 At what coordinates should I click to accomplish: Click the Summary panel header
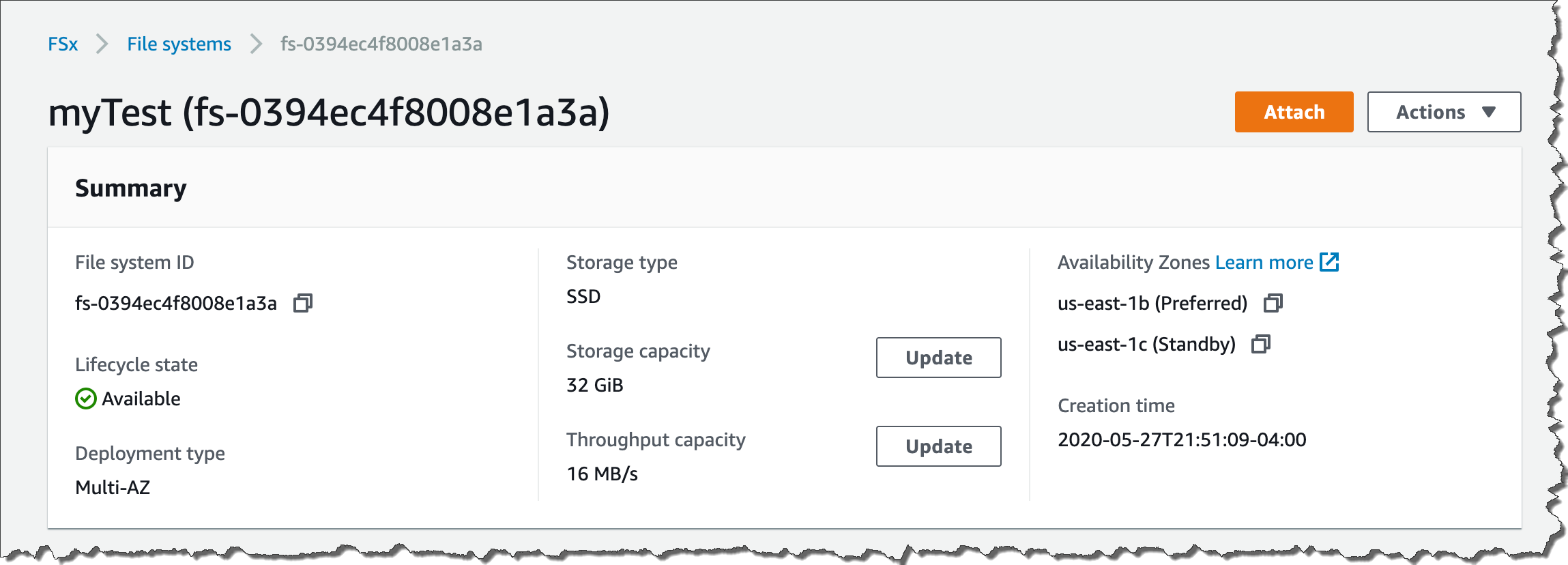(x=130, y=188)
